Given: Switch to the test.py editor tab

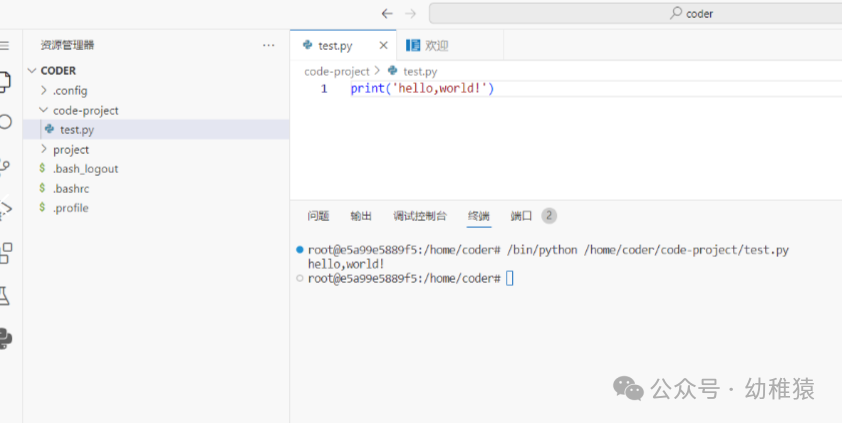Looking at the screenshot, I should (x=343, y=46).
